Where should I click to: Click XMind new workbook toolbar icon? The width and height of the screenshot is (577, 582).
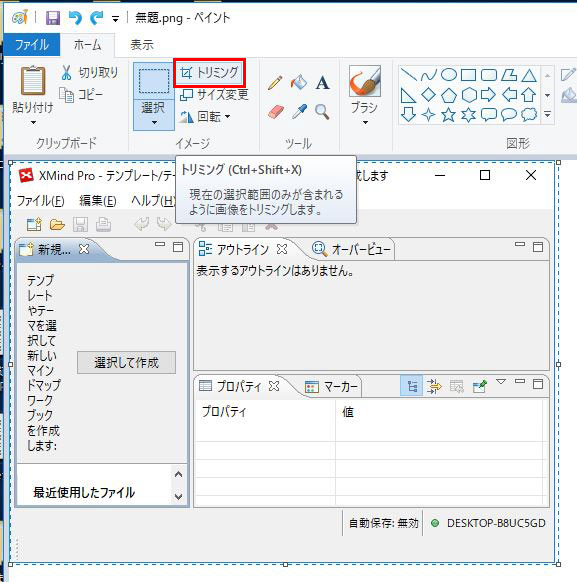click(x=35, y=224)
